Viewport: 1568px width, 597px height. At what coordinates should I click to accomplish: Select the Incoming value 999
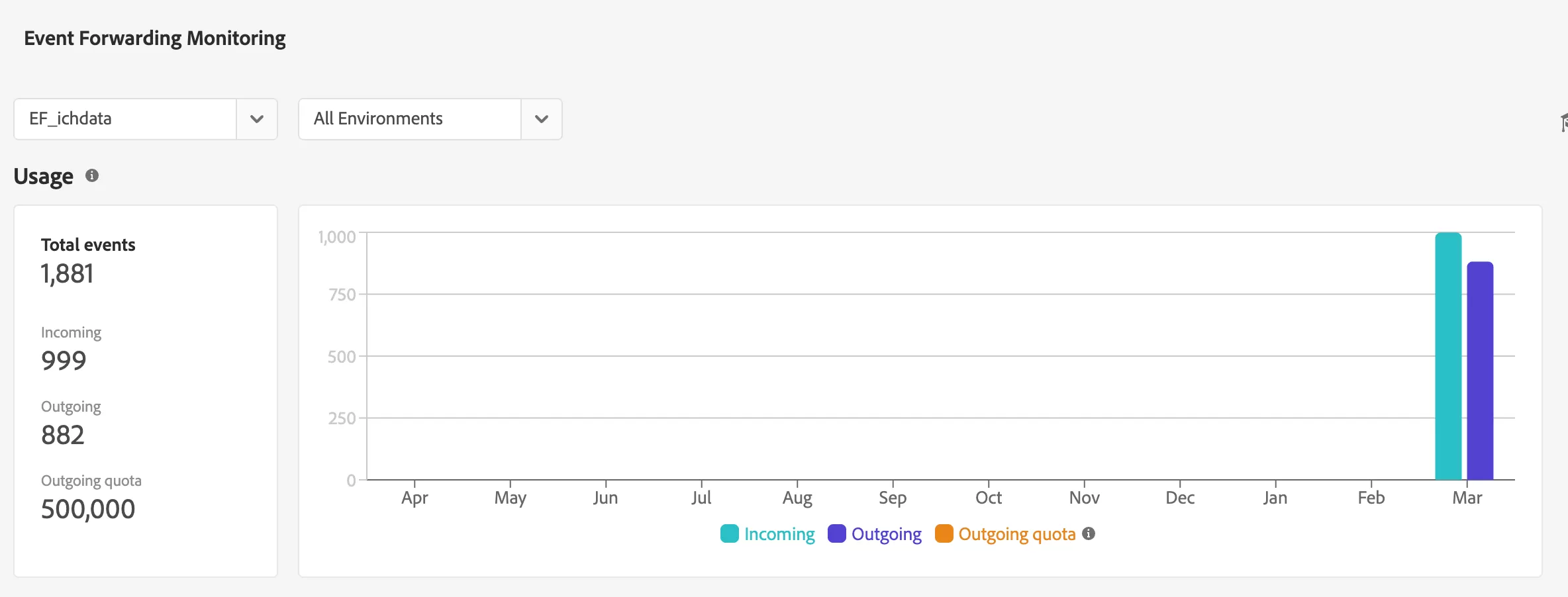[x=64, y=361]
